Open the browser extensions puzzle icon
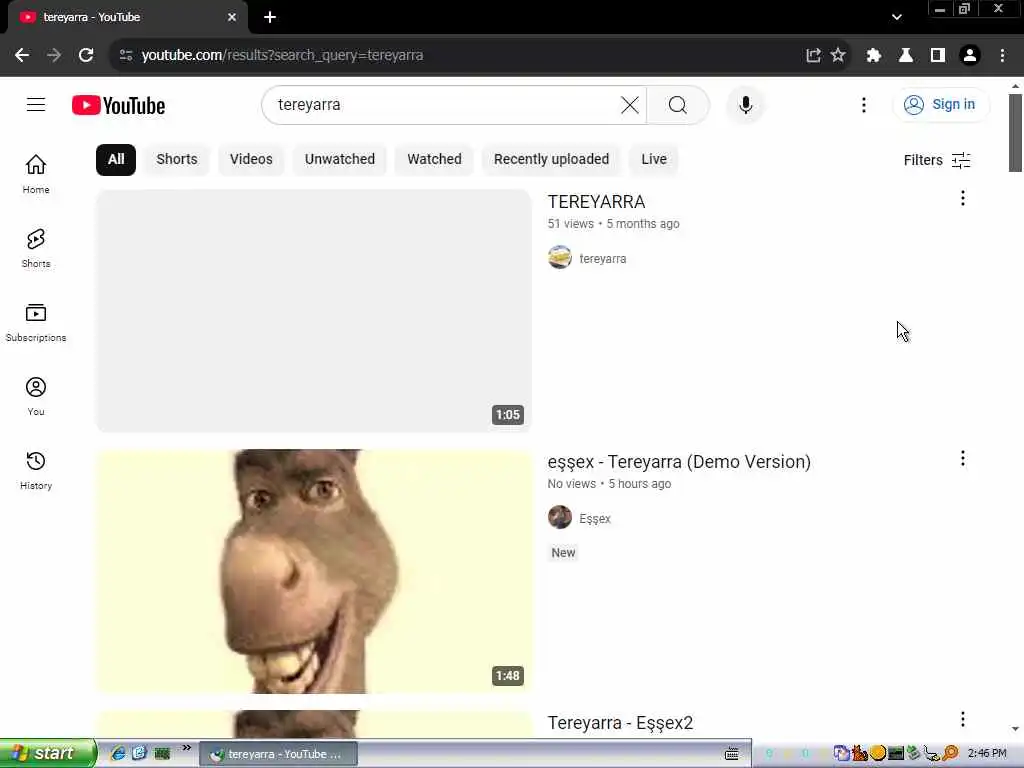 (873, 56)
